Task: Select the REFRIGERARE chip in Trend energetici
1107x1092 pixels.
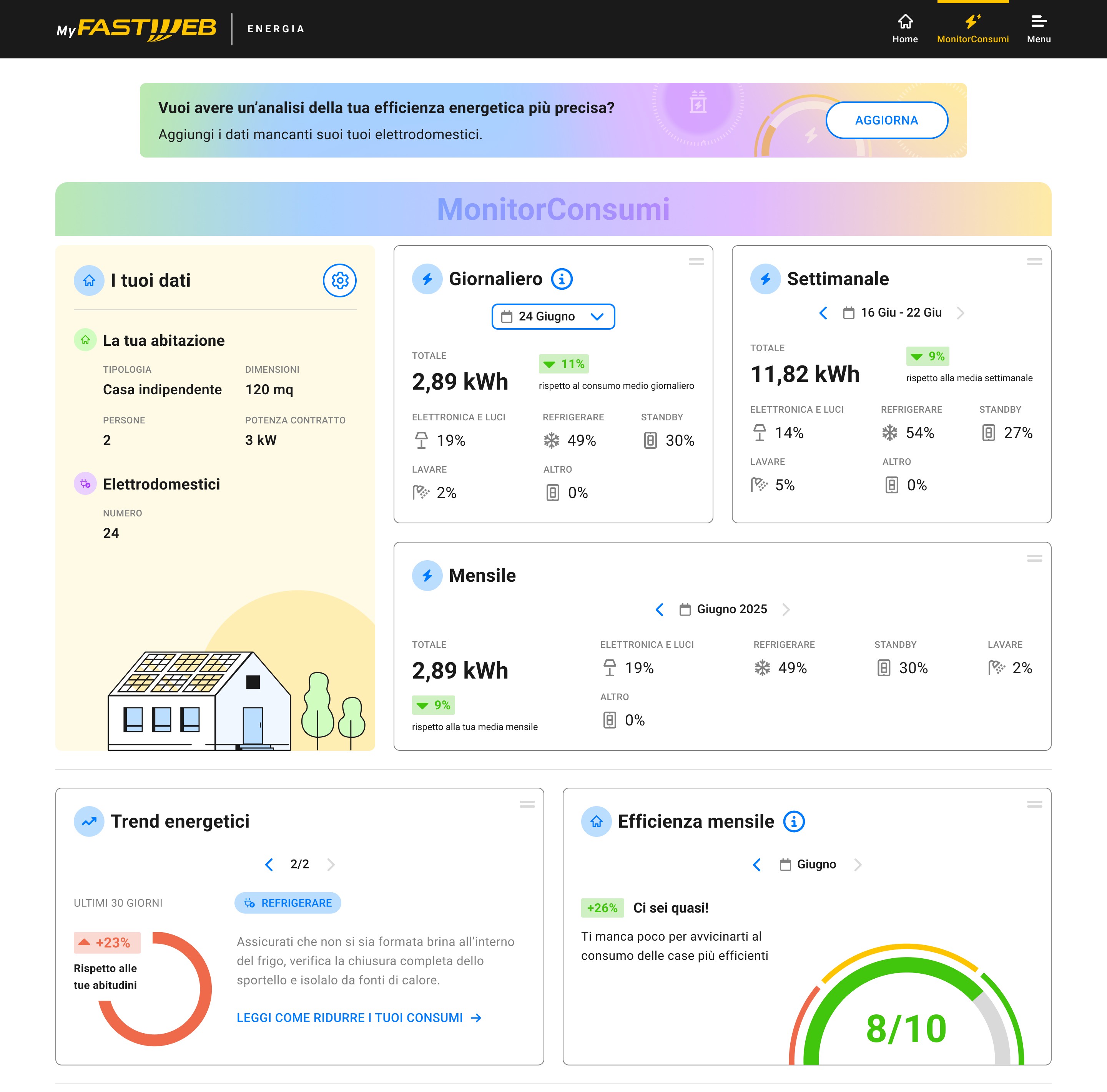Action: (288, 903)
